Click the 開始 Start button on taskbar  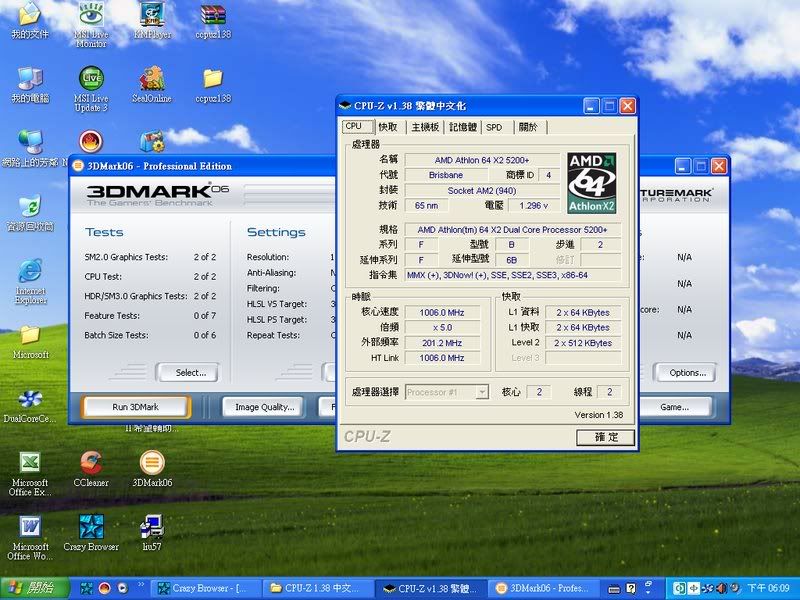32,588
